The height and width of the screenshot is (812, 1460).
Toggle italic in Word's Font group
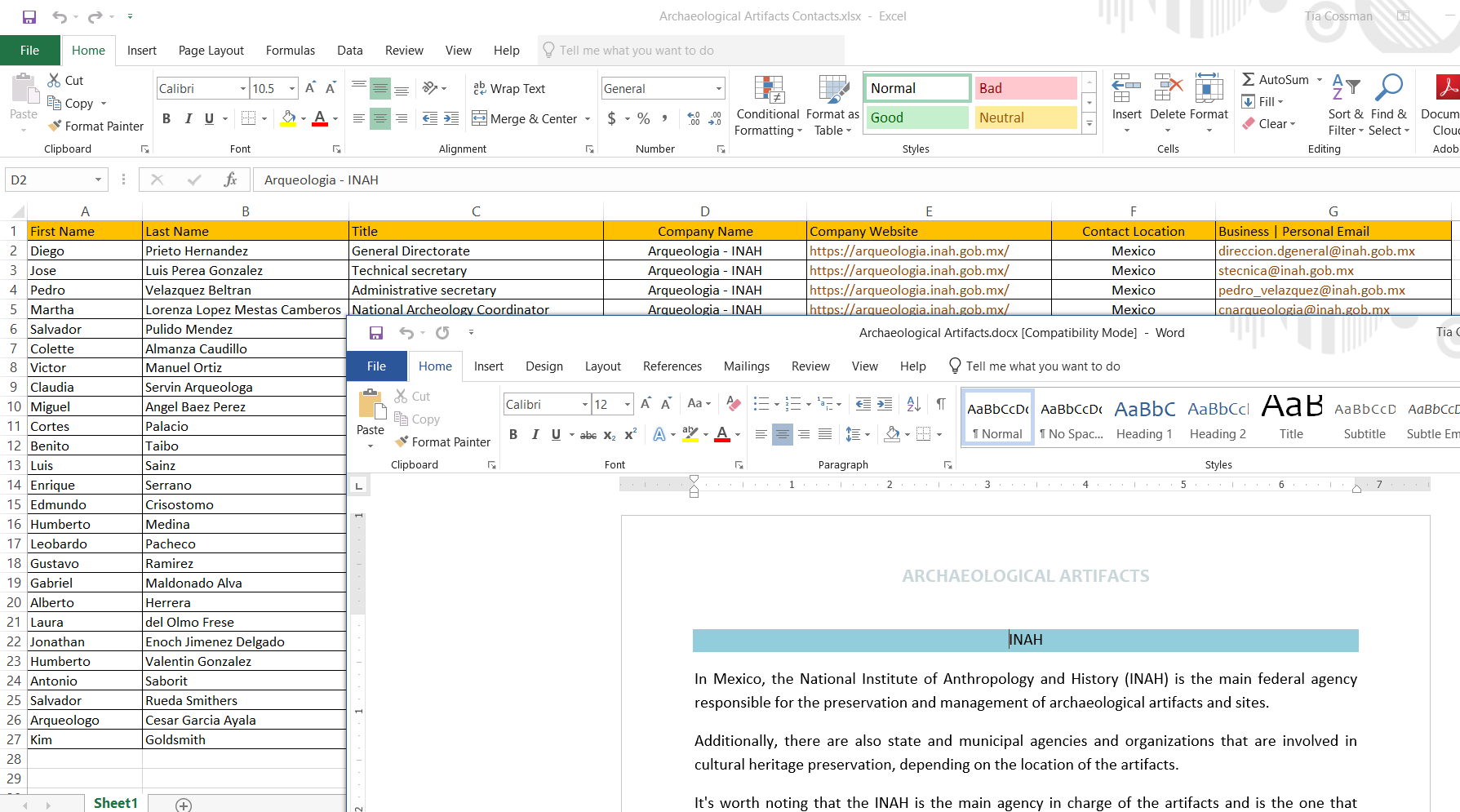pyautogui.click(x=535, y=435)
